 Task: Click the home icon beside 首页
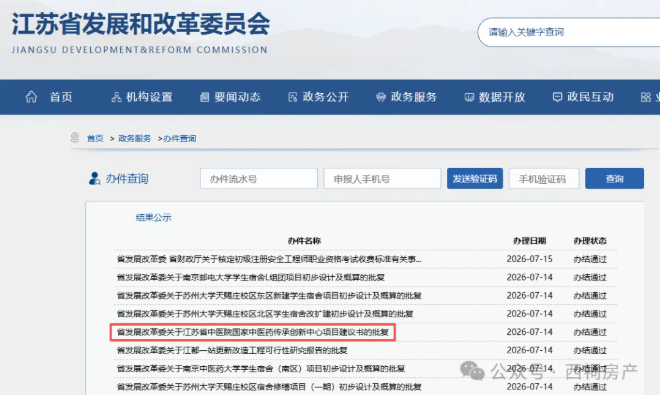31,97
